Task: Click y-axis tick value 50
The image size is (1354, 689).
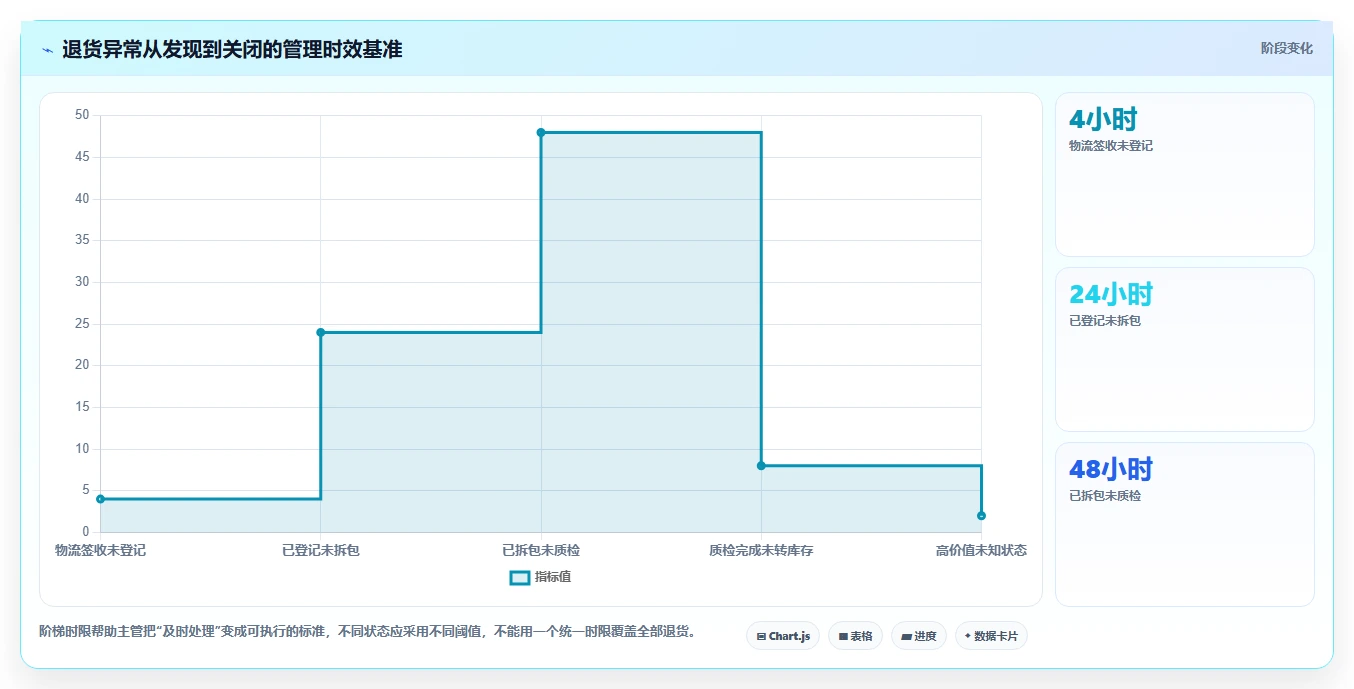Action: [82, 115]
